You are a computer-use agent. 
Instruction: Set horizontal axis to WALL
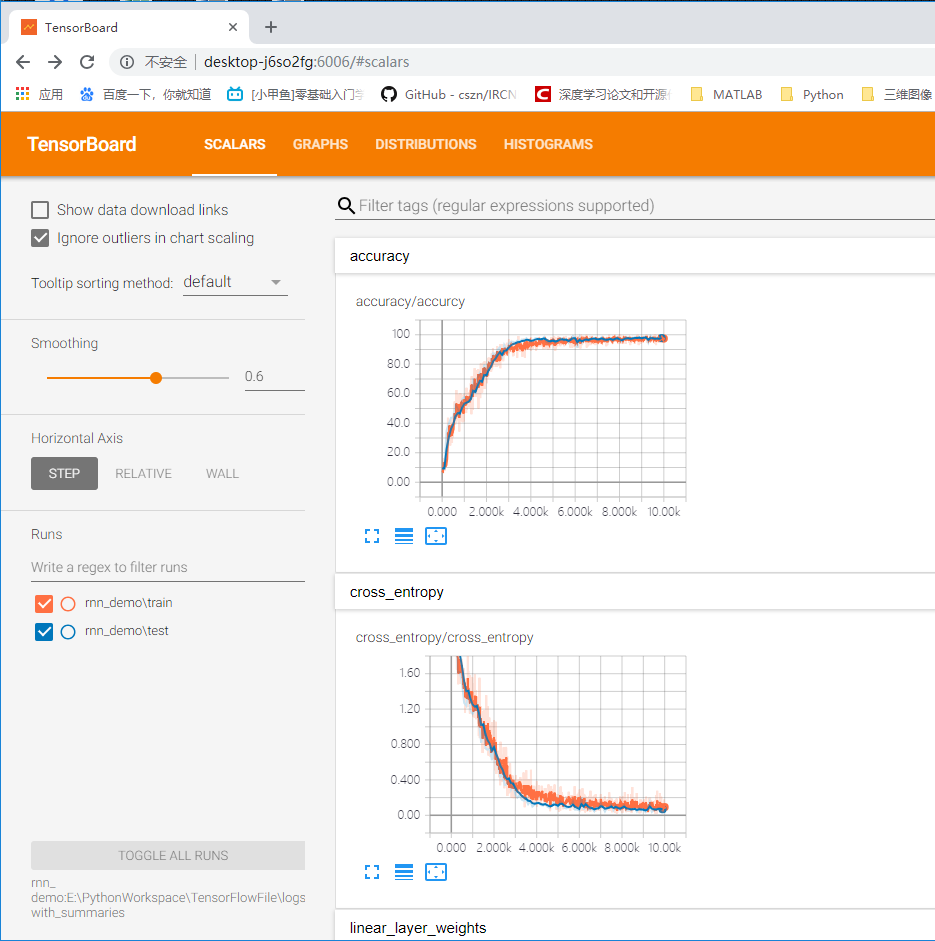click(x=222, y=474)
